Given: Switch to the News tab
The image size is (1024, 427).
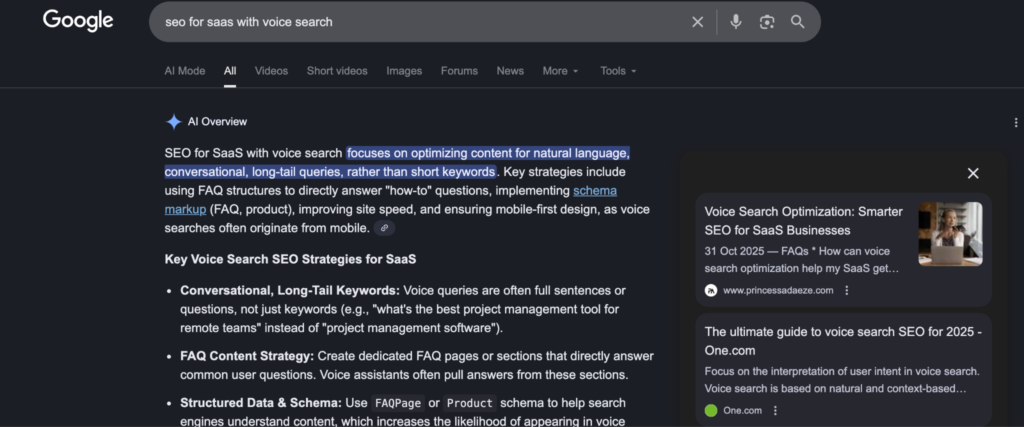Looking at the screenshot, I should click(510, 71).
